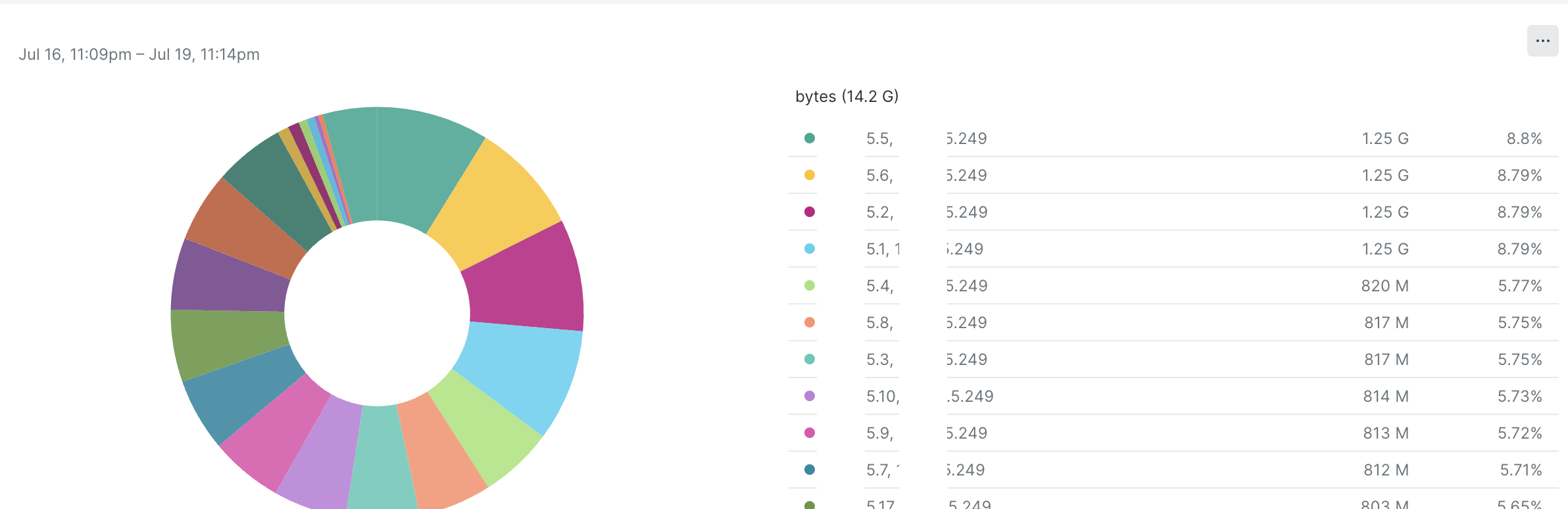
Task: Select the '5.8,' legend row label
Action: click(879, 323)
